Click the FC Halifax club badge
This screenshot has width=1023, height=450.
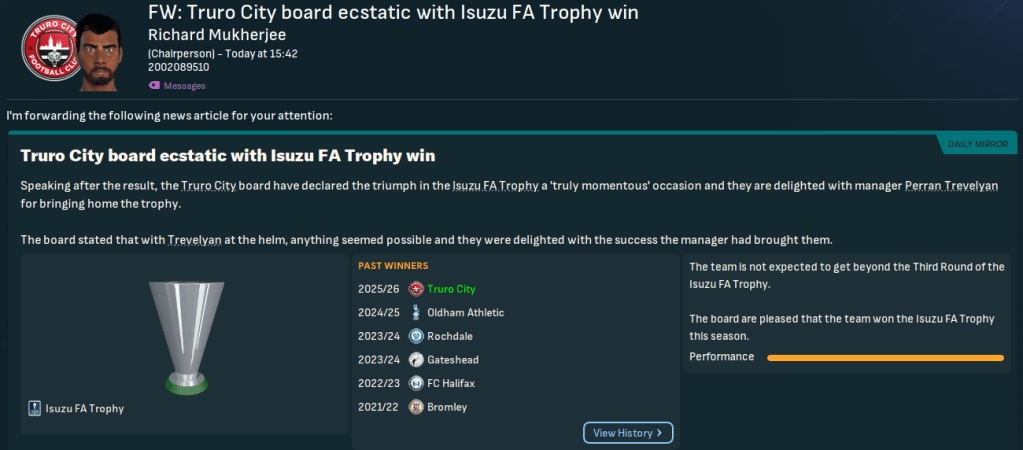click(416, 383)
